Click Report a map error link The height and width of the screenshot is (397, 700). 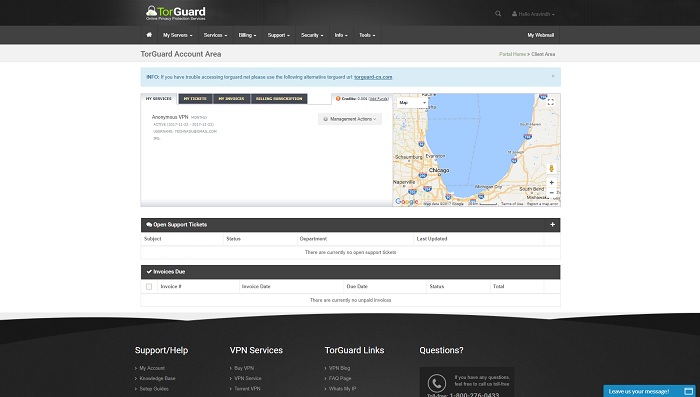click(x=542, y=204)
